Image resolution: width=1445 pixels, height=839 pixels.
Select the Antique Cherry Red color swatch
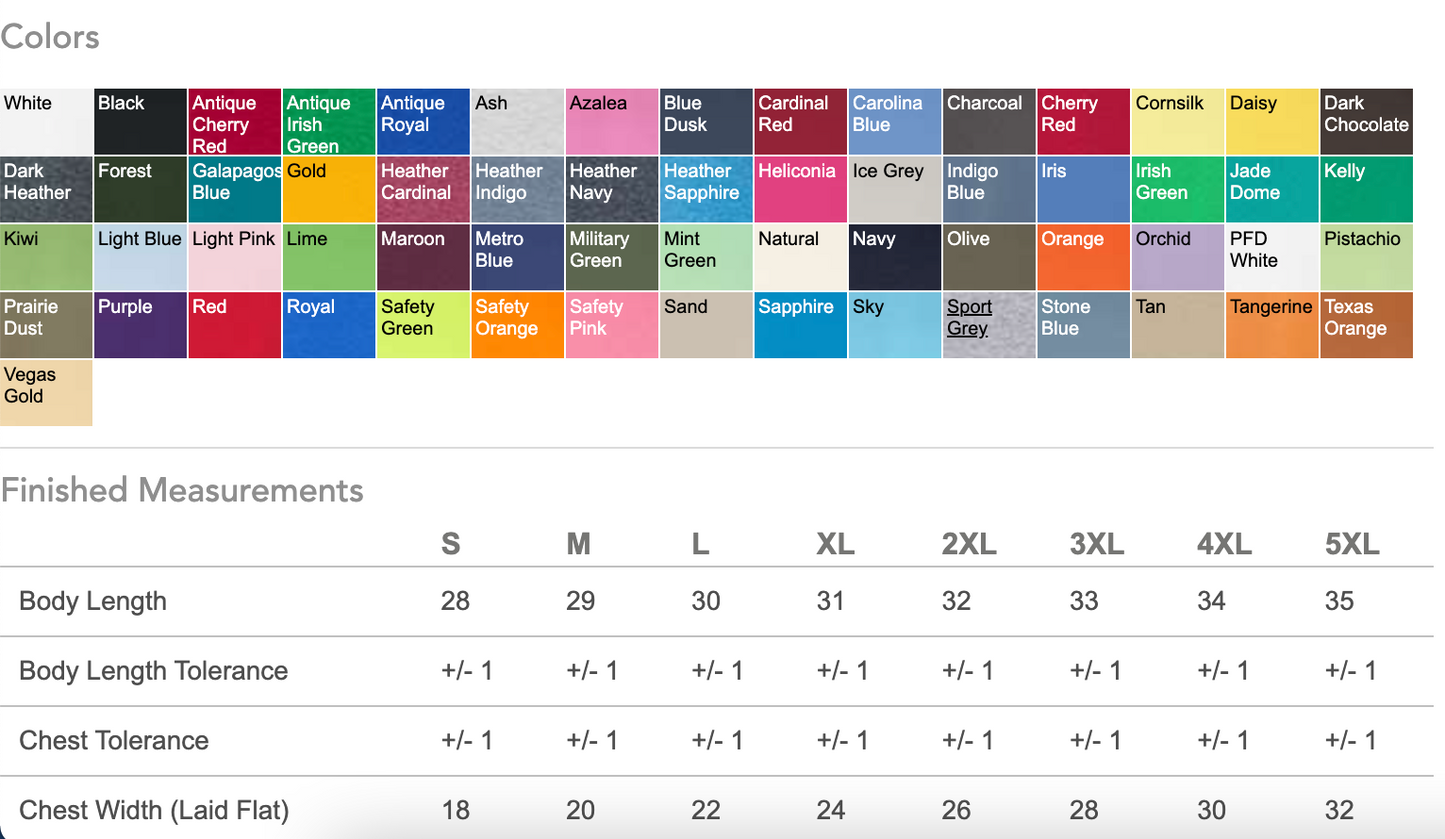tap(235, 122)
